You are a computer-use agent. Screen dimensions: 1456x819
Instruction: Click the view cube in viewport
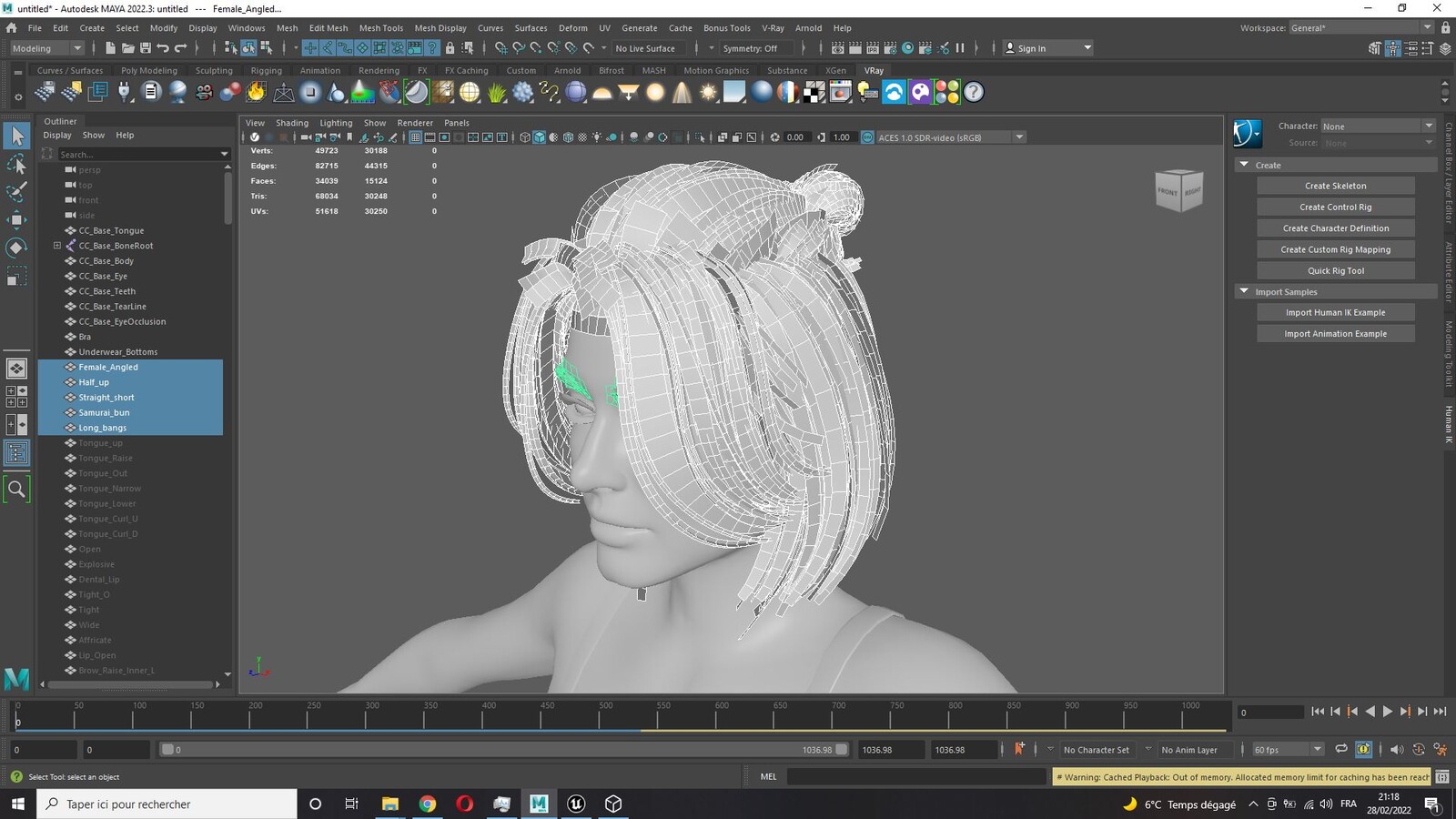pyautogui.click(x=1179, y=190)
